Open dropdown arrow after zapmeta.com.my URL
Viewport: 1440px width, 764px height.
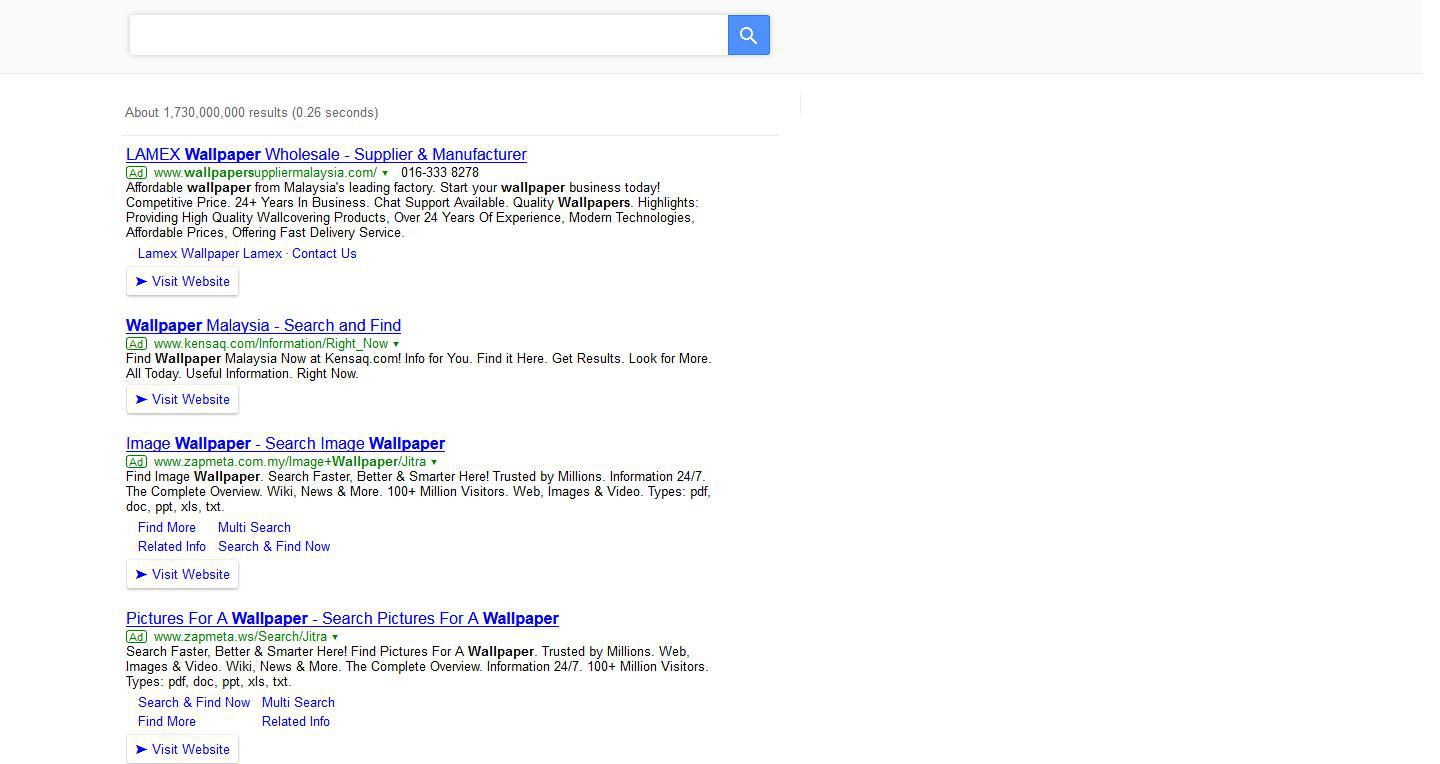point(434,462)
